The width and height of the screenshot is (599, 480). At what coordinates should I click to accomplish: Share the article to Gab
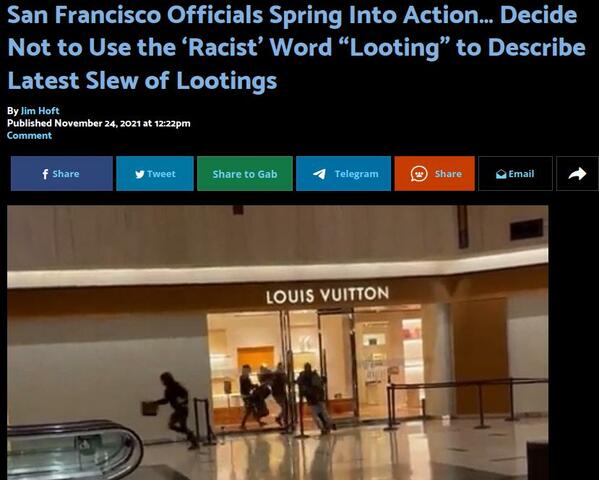point(245,174)
